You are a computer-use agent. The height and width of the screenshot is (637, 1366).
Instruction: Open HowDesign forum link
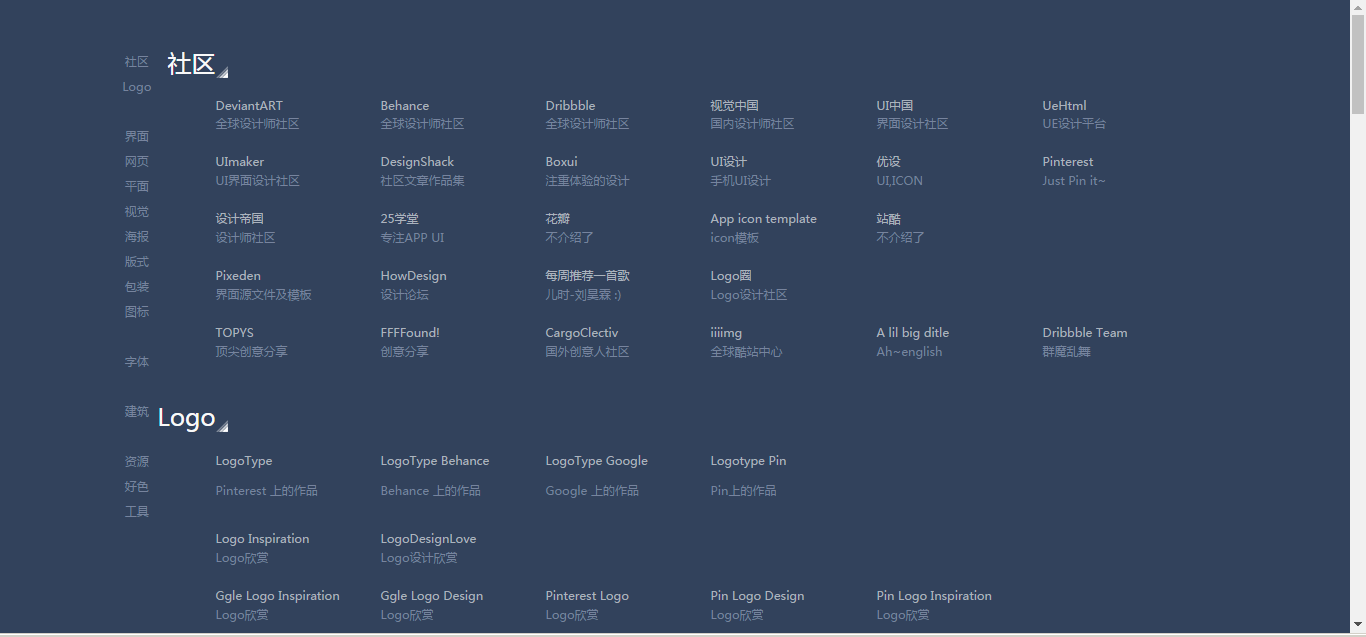click(x=413, y=276)
